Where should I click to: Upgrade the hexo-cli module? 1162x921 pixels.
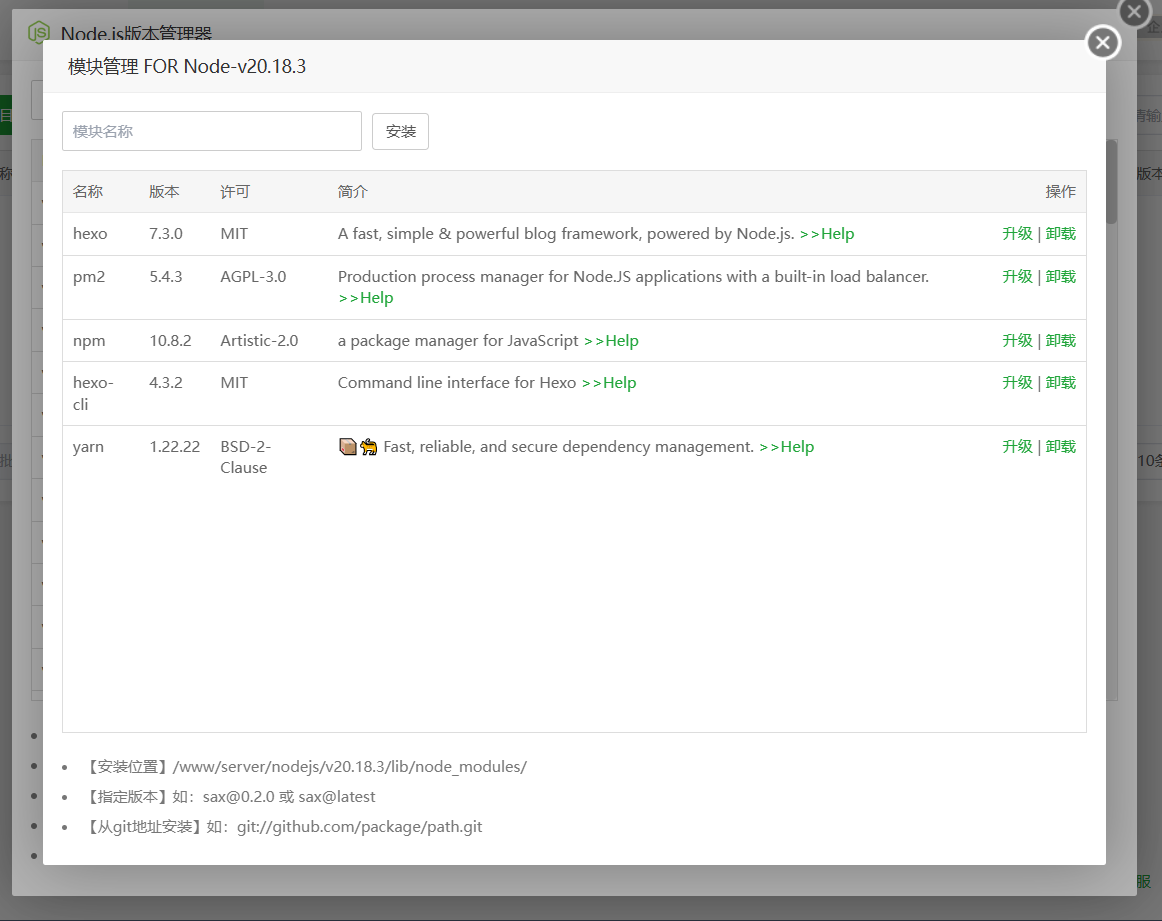pyautogui.click(x=1017, y=382)
